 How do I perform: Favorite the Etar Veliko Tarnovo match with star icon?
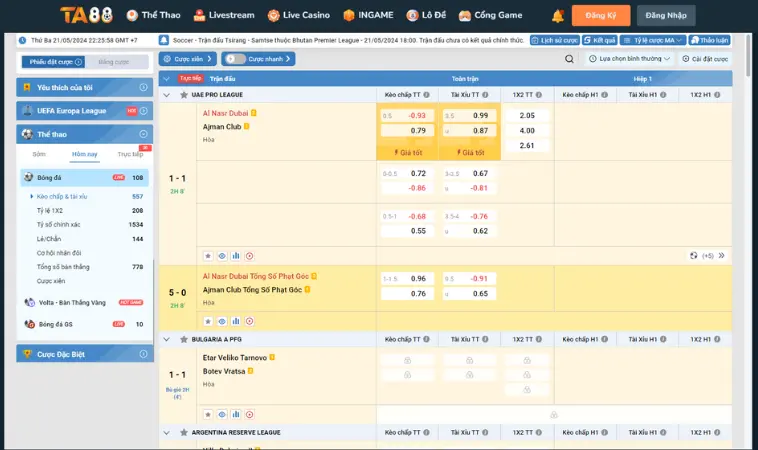[208, 413]
